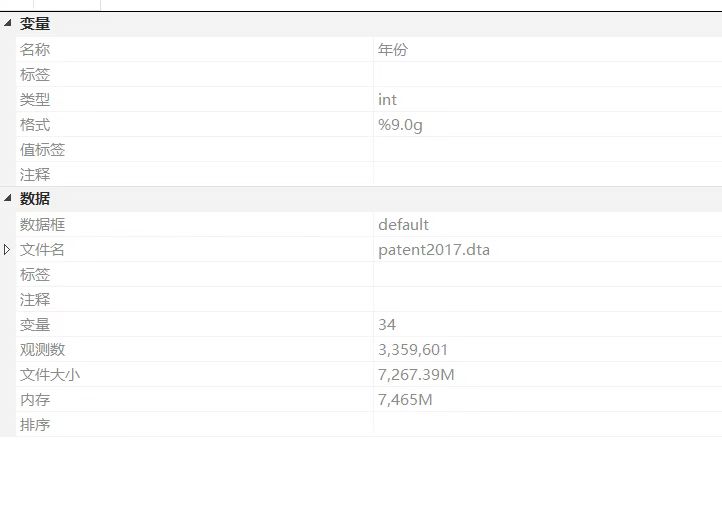722x521 pixels.
Task: Click the empty variable 标签 value field
Action: click(546, 74)
